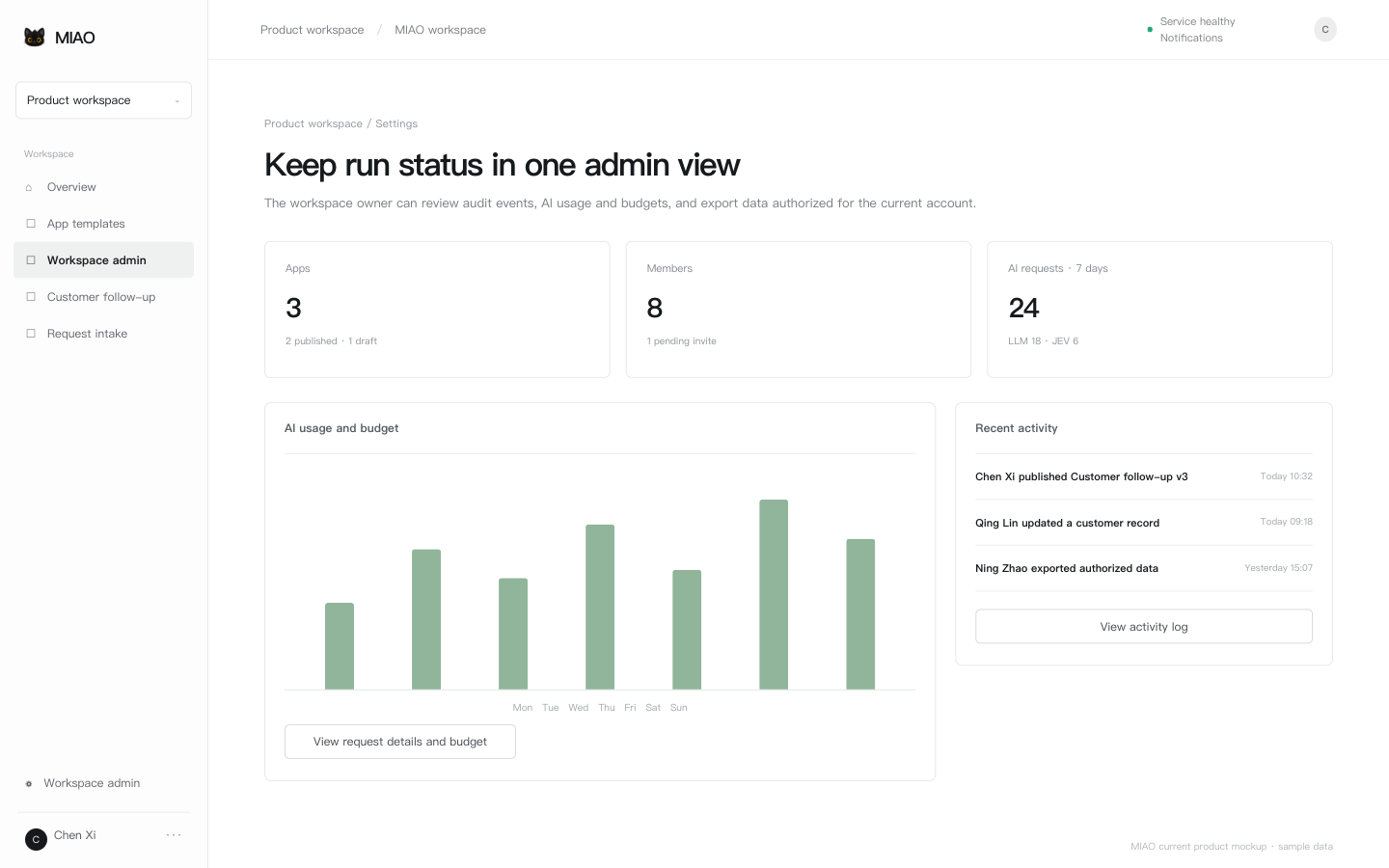Screen dimensions: 1389x868
Task: Click the Members stat card showing 8
Action: click(799, 310)
